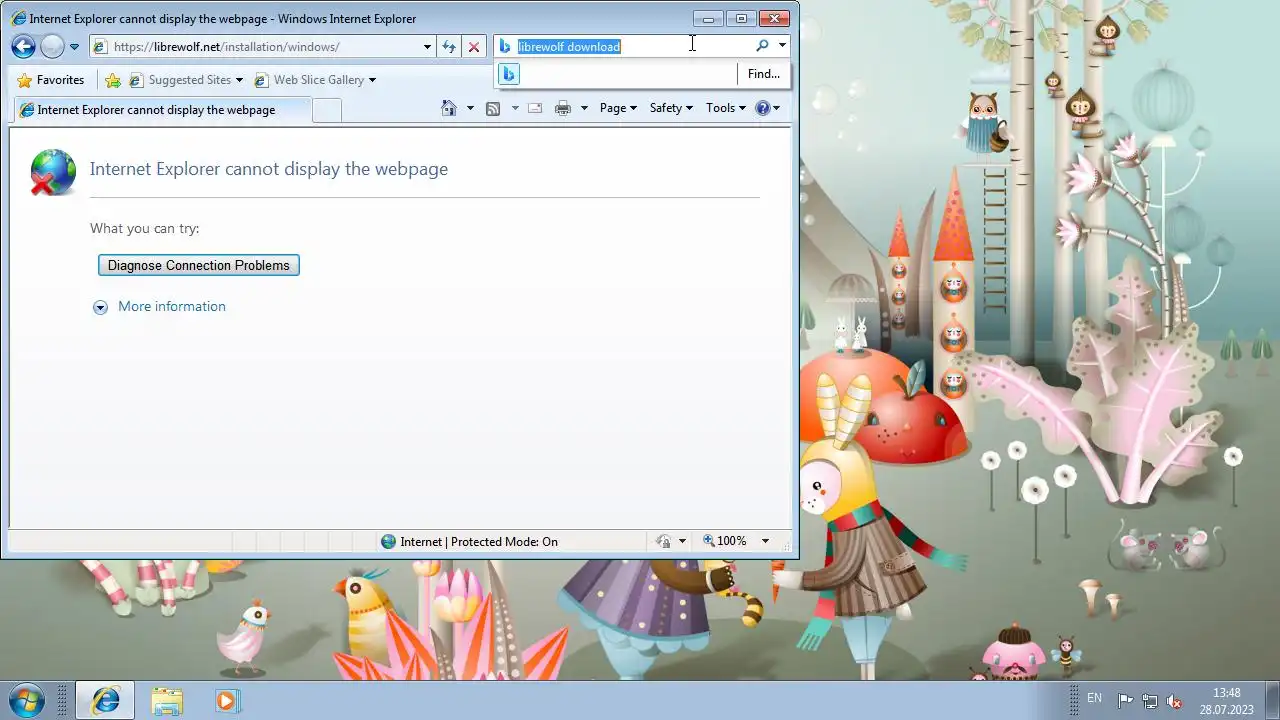Image resolution: width=1280 pixels, height=720 pixels.
Task: Open the Tools menu
Action: click(x=726, y=108)
